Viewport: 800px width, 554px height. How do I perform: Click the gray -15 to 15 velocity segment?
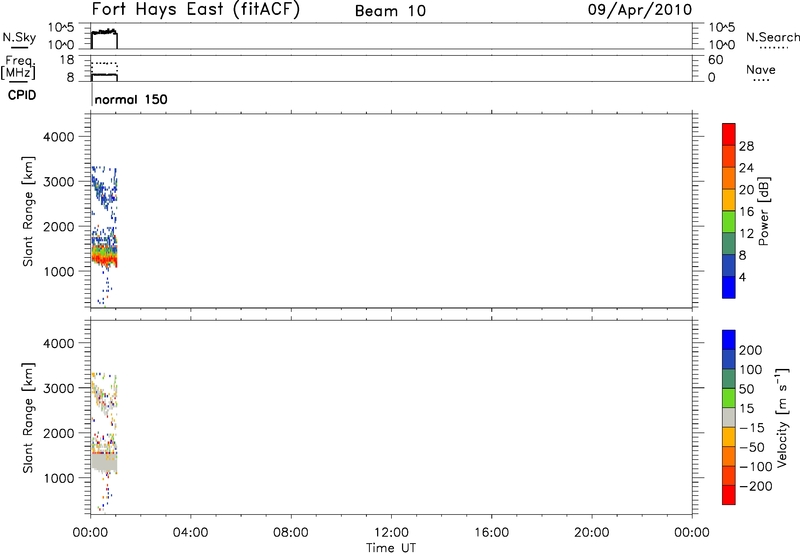click(729, 417)
